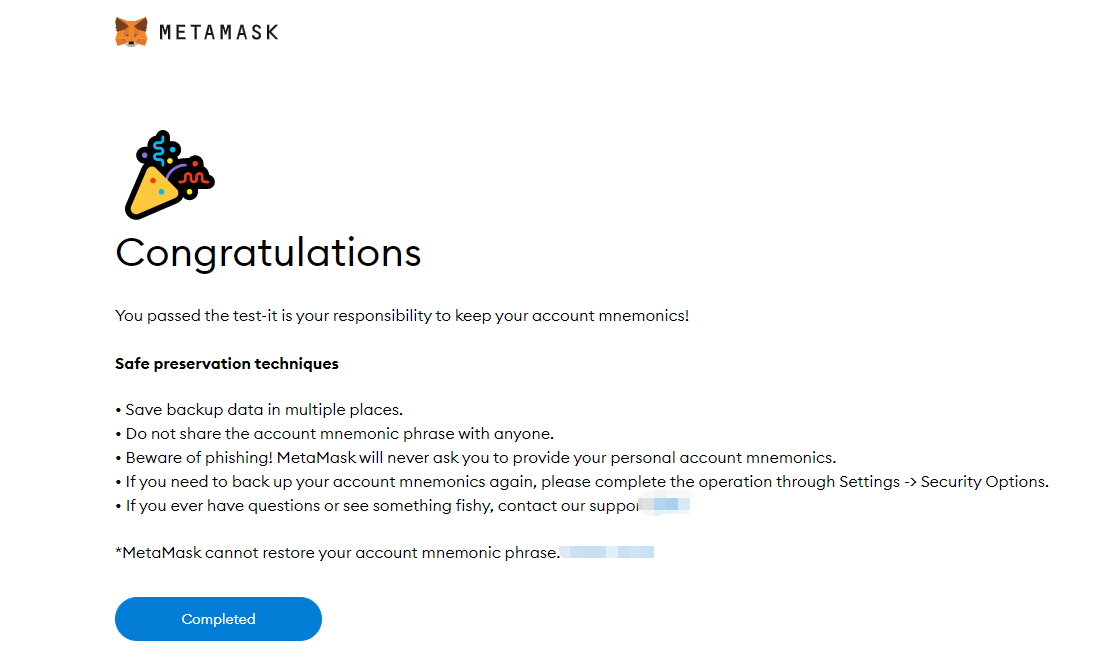1106x657 pixels.
Task: Click the Safe preservation techniques heading
Action: [226, 363]
